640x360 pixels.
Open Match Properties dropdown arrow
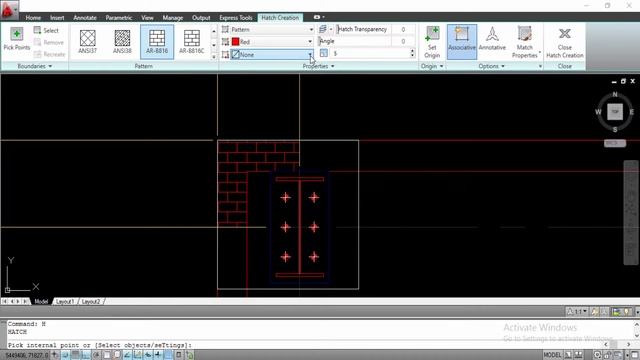(x=540, y=52)
